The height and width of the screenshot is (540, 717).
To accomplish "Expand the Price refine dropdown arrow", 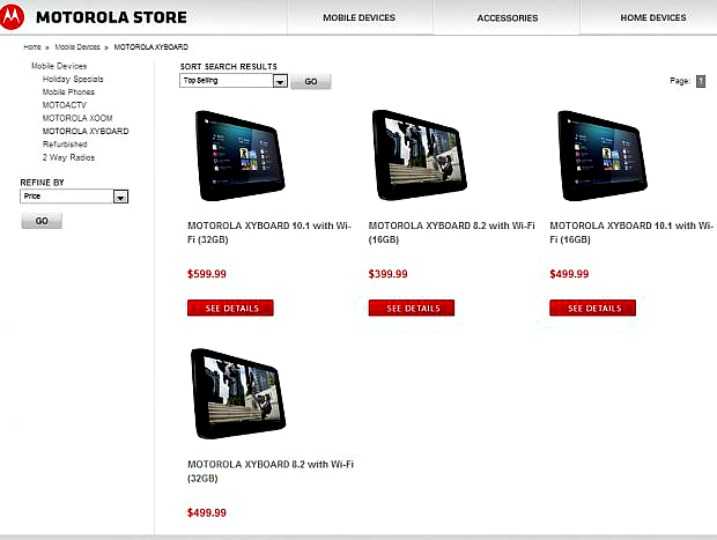I will pyautogui.click(x=121, y=197).
